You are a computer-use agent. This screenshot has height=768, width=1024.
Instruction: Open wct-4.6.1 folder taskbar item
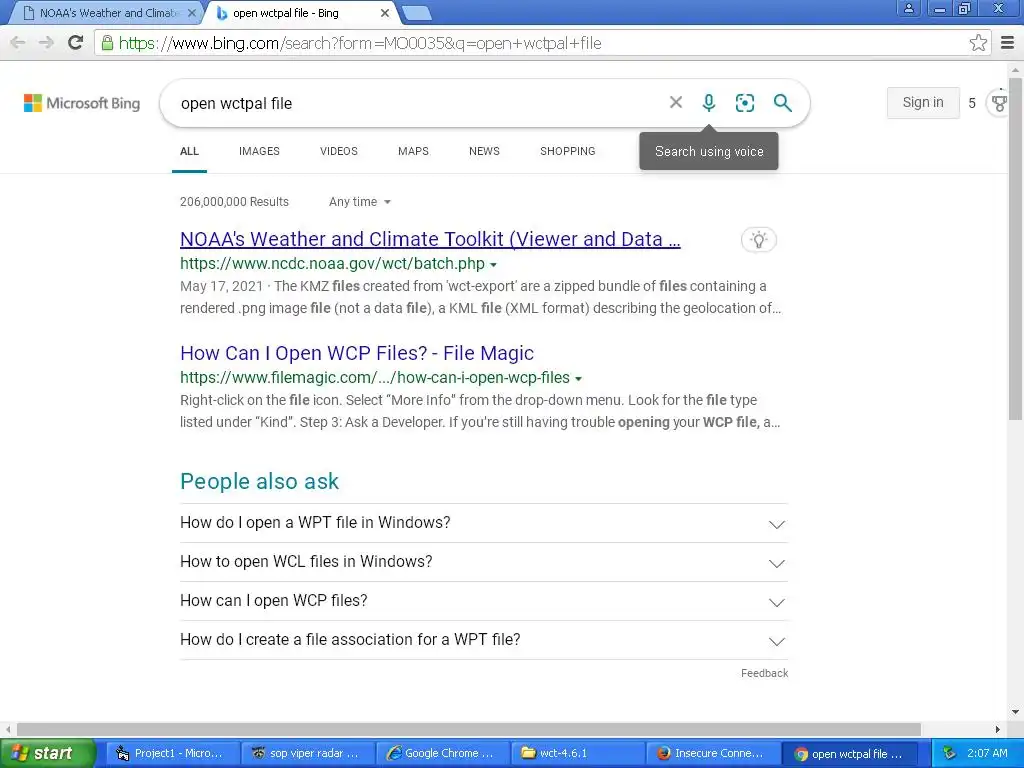577,753
